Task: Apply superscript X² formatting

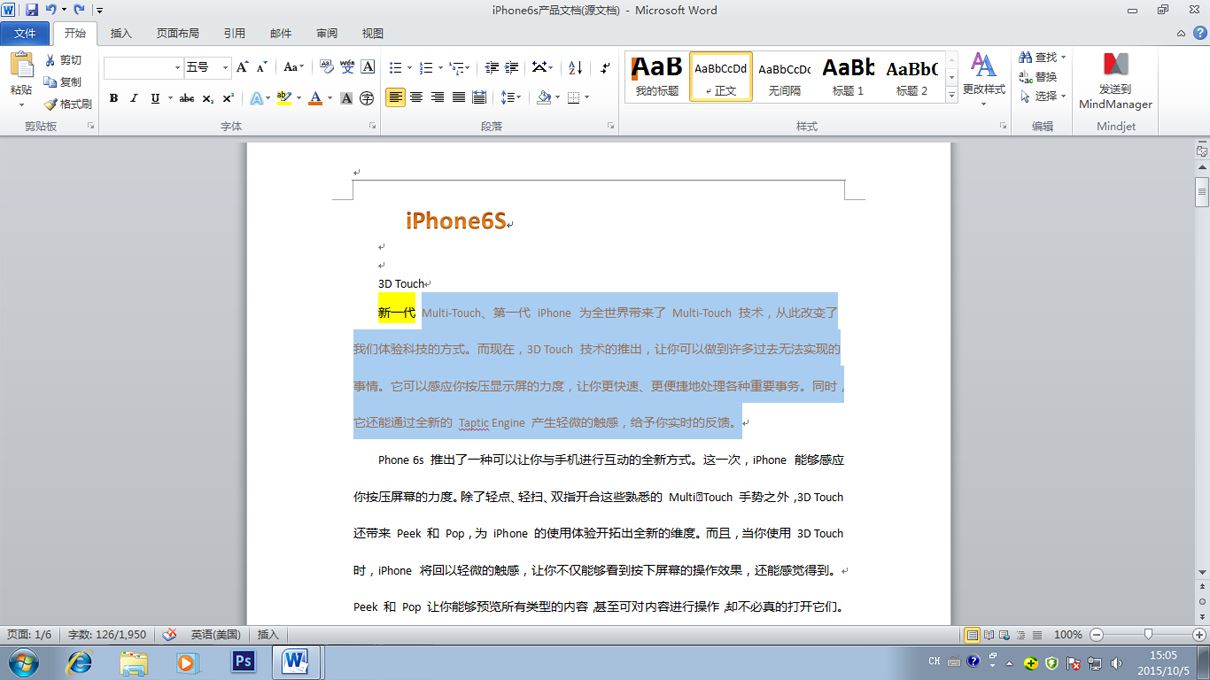Action: point(228,98)
